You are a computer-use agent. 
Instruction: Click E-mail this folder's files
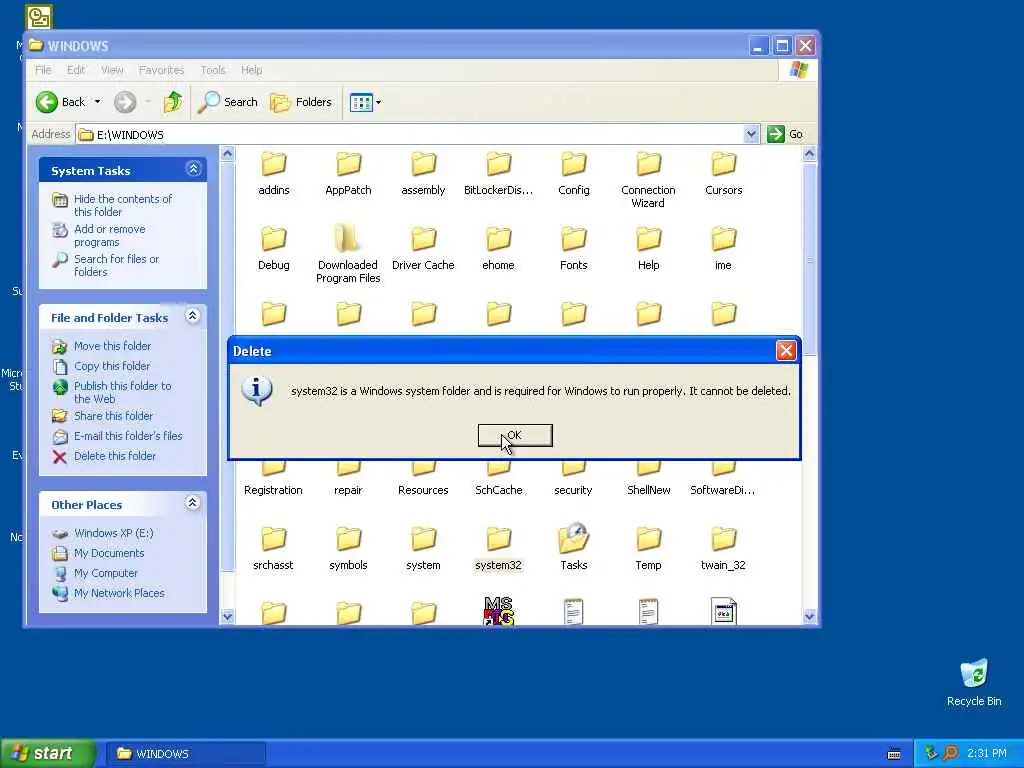(128, 436)
